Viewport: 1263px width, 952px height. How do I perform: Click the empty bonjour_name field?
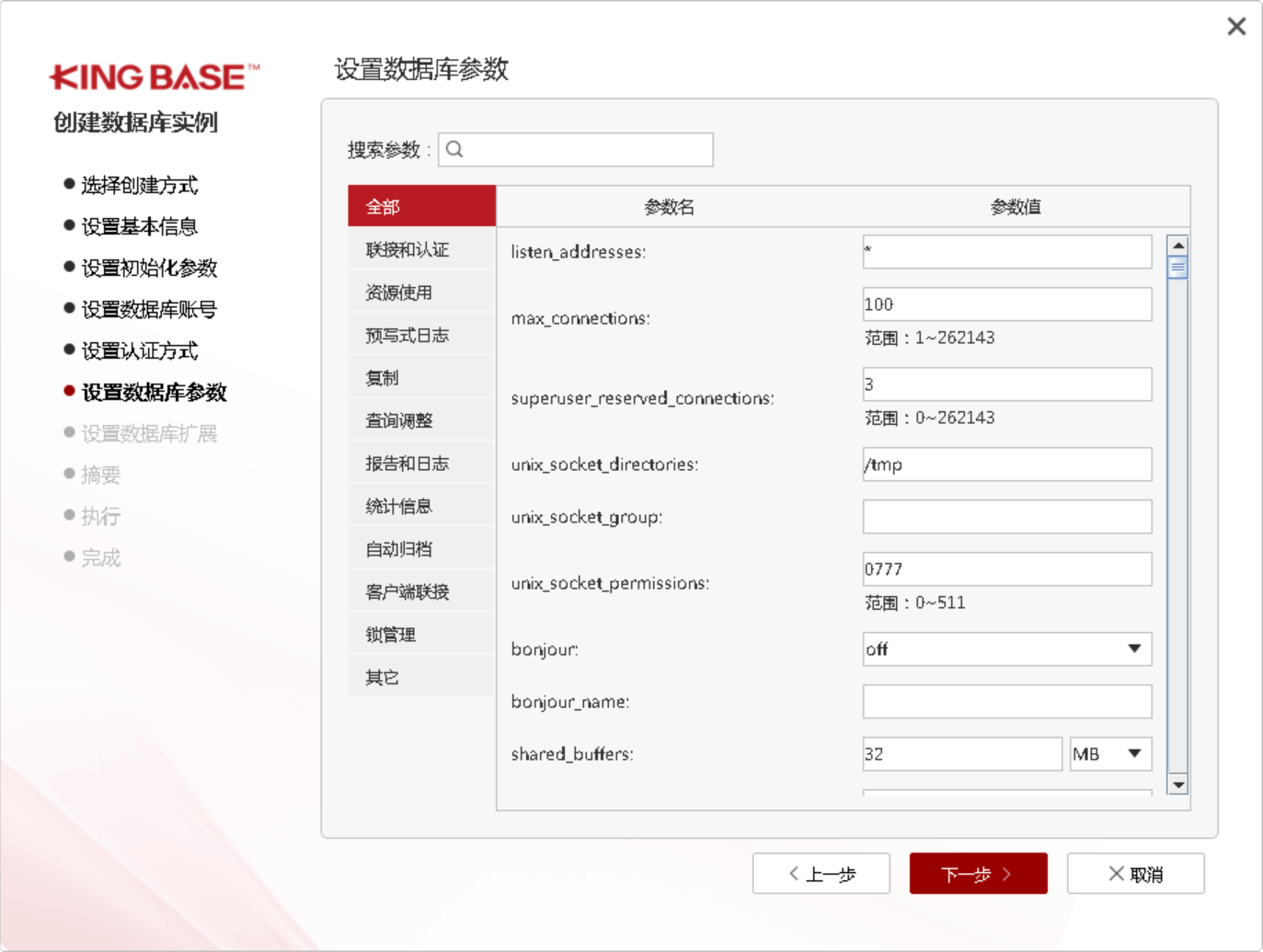pos(1007,701)
